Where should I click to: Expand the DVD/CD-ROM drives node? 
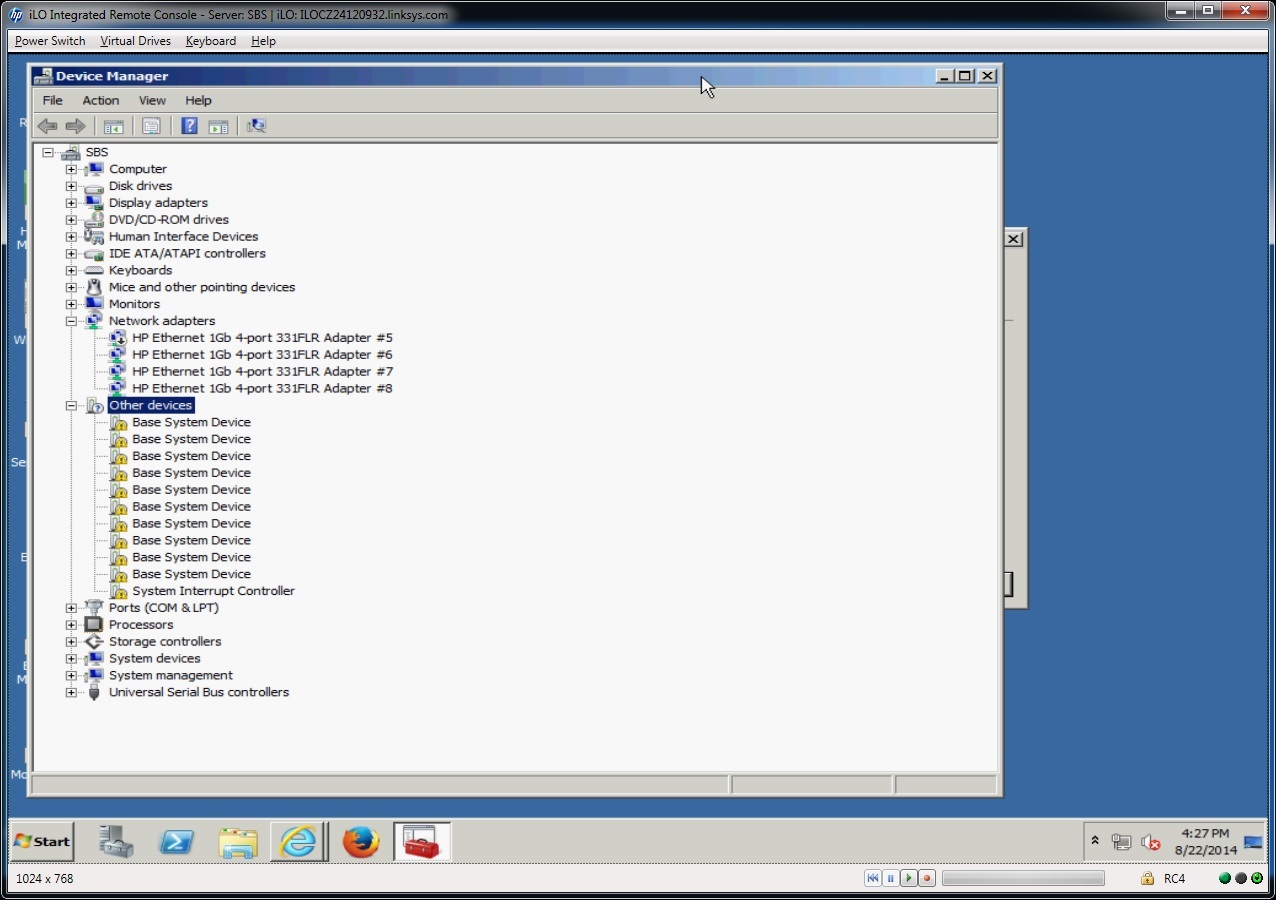click(x=71, y=220)
